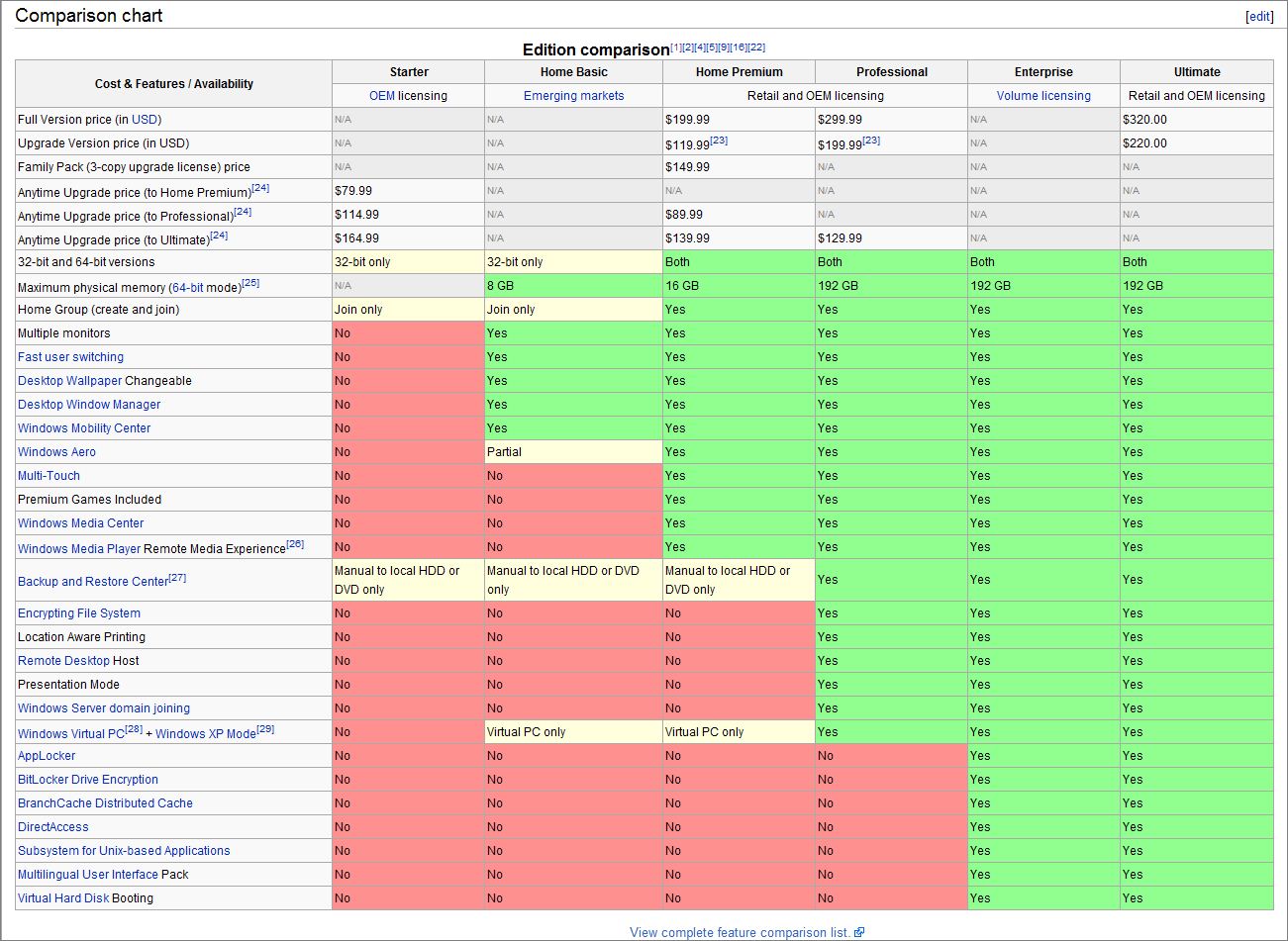This screenshot has width=1288, height=941.
Task: Open the BitLocker Drive Encryption link
Action: 88,780
